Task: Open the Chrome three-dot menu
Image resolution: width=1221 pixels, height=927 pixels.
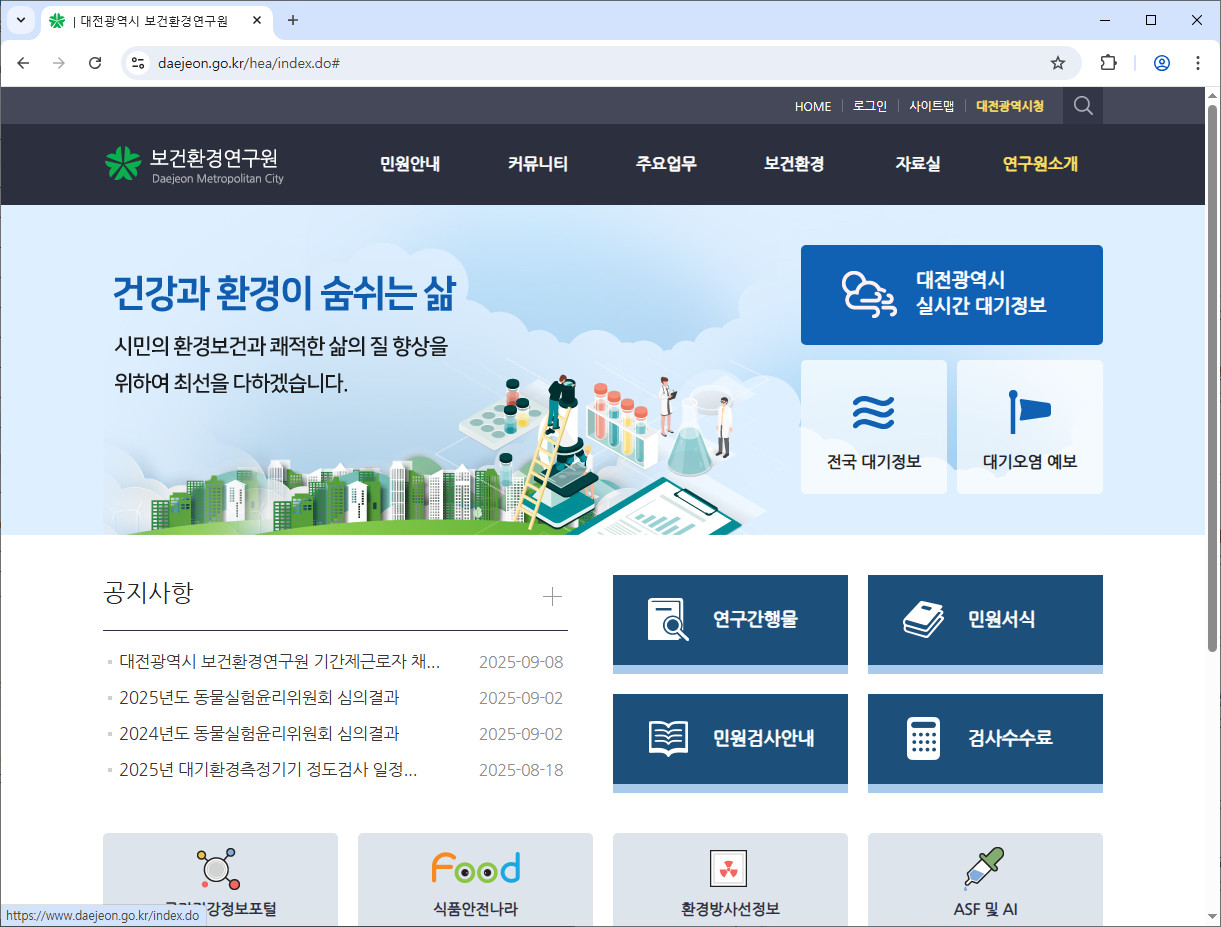Action: 1197,62
